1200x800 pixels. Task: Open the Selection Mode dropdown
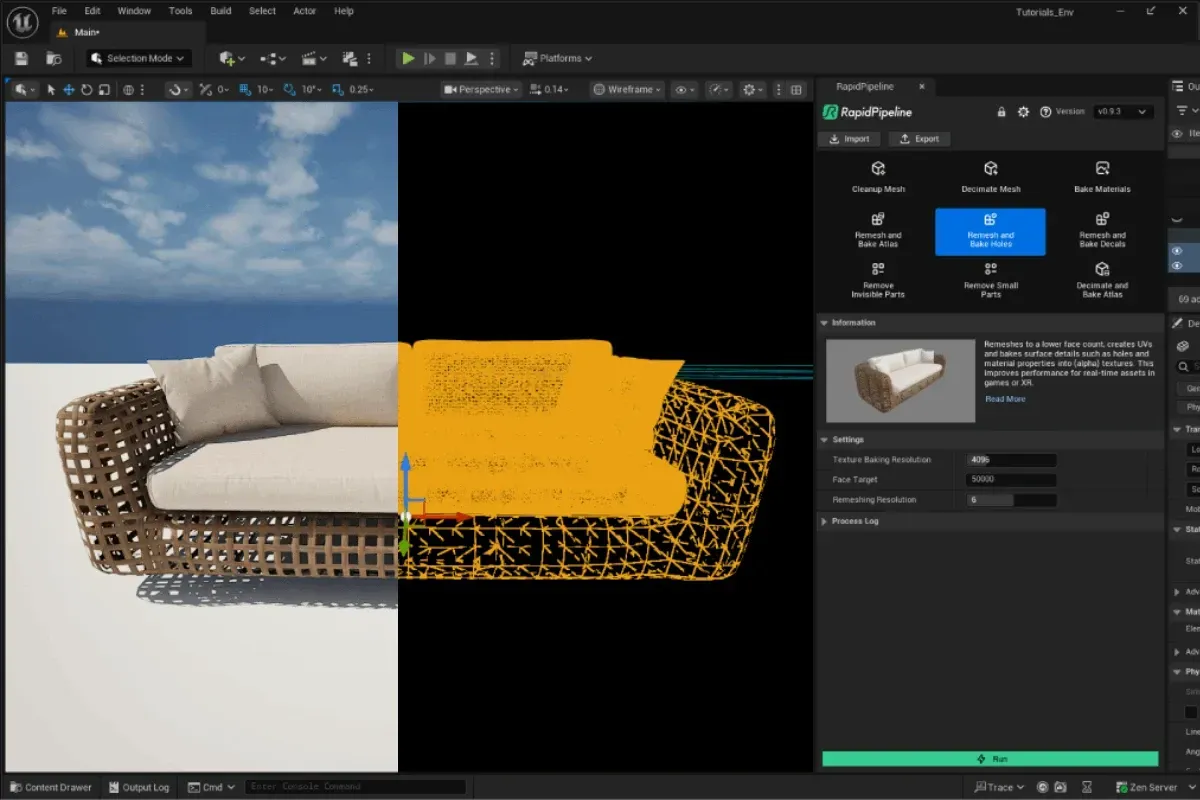point(137,58)
